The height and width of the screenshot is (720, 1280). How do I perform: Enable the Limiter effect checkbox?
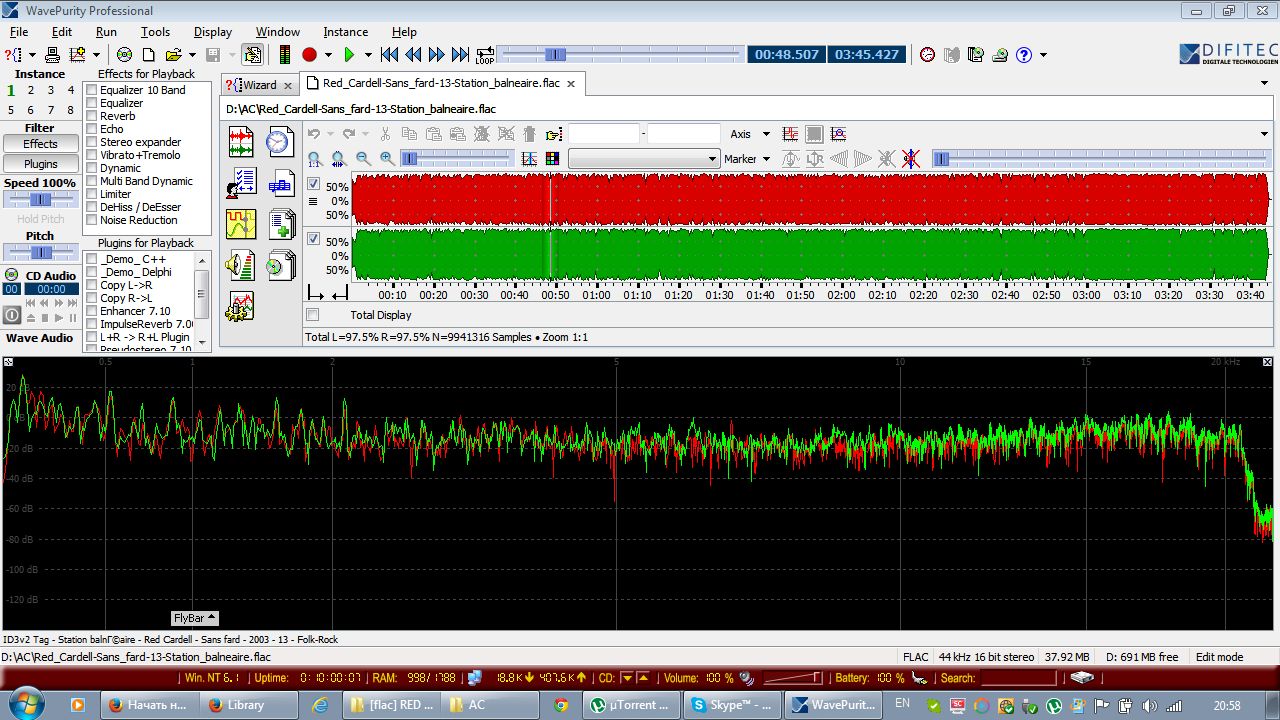click(92, 194)
